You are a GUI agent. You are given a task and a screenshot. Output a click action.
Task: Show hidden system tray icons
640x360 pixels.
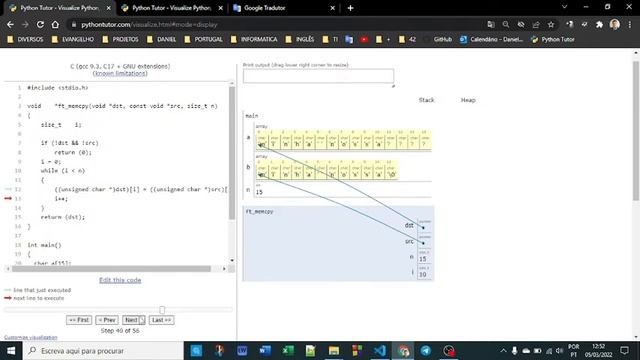tap(503, 351)
